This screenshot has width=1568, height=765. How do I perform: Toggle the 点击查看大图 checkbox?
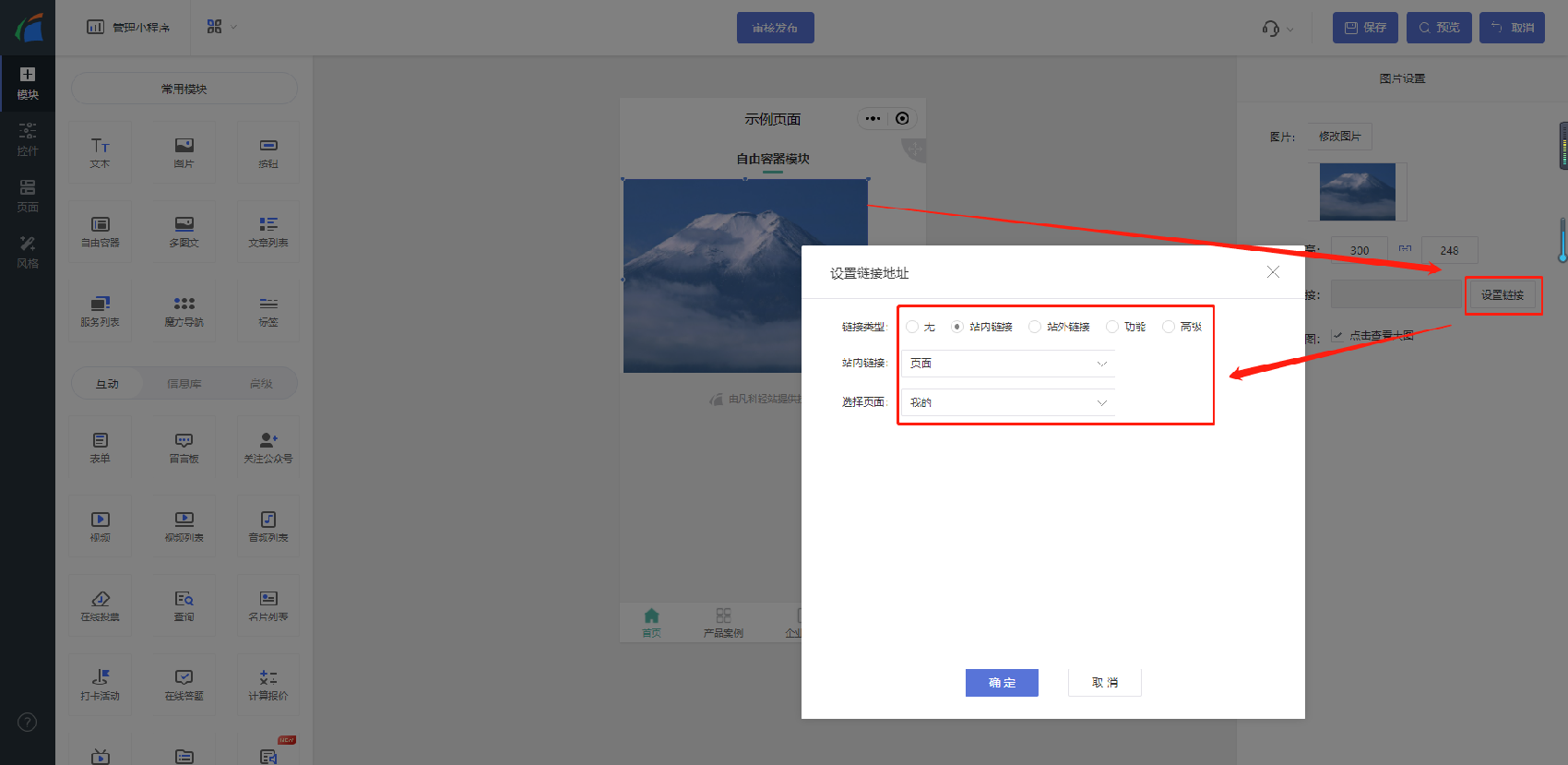click(x=1337, y=336)
